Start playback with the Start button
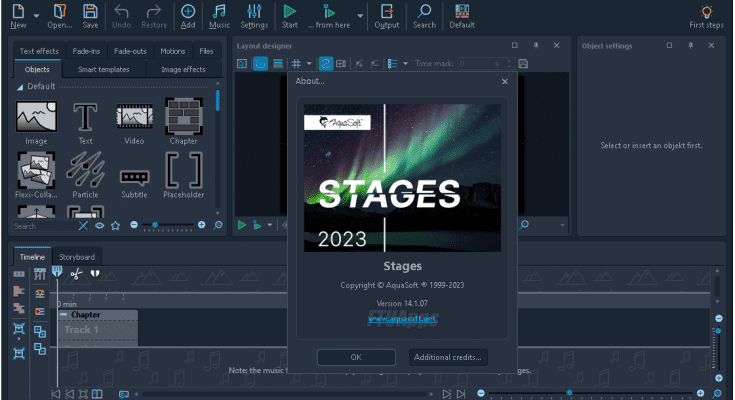735x400 pixels. point(290,16)
